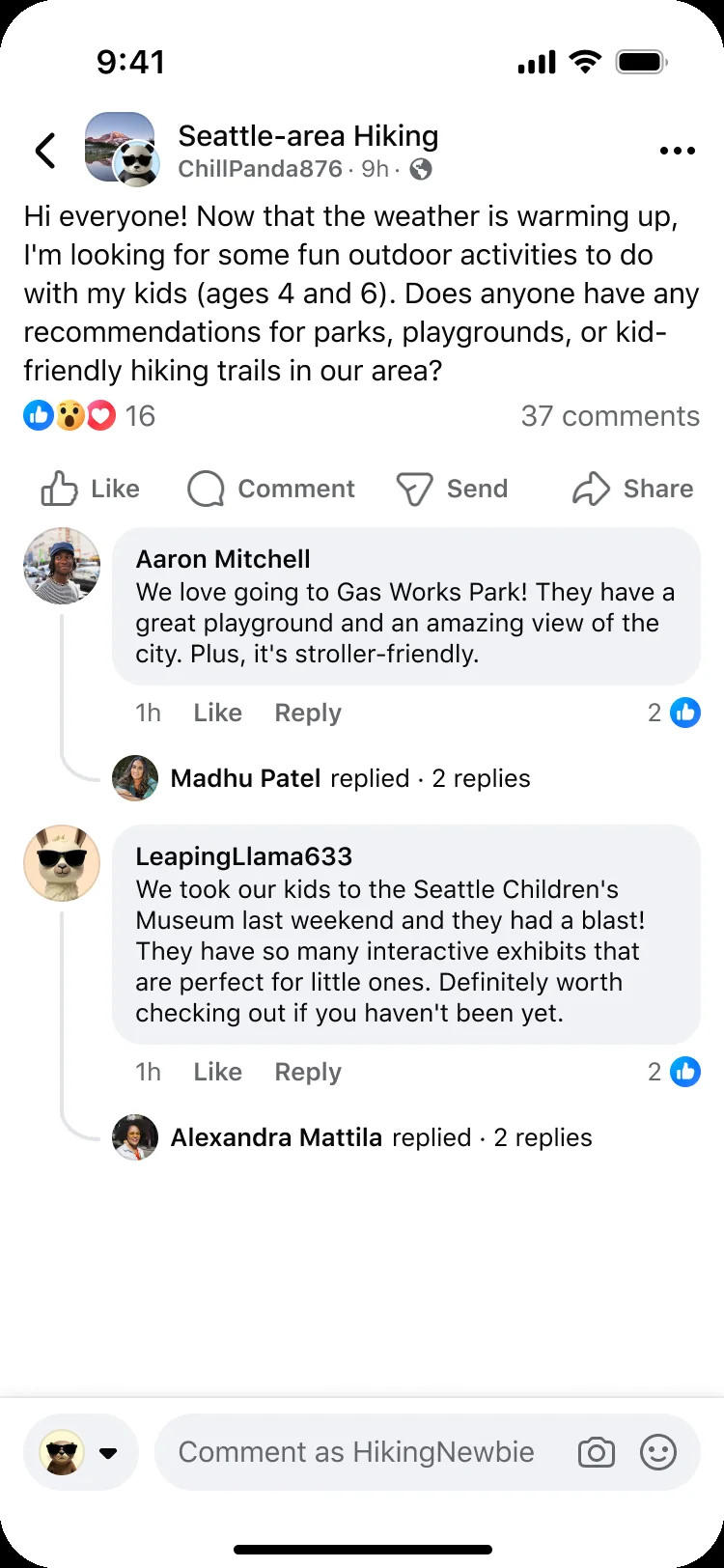724x1568 pixels.
Task: Tap the Send action under the post
Action: (x=452, y=489)
